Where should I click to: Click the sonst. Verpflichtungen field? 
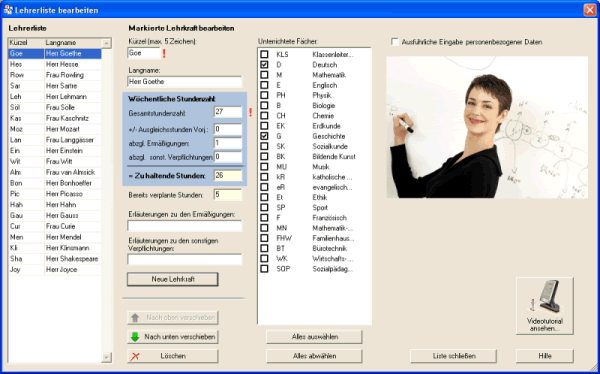228,157
